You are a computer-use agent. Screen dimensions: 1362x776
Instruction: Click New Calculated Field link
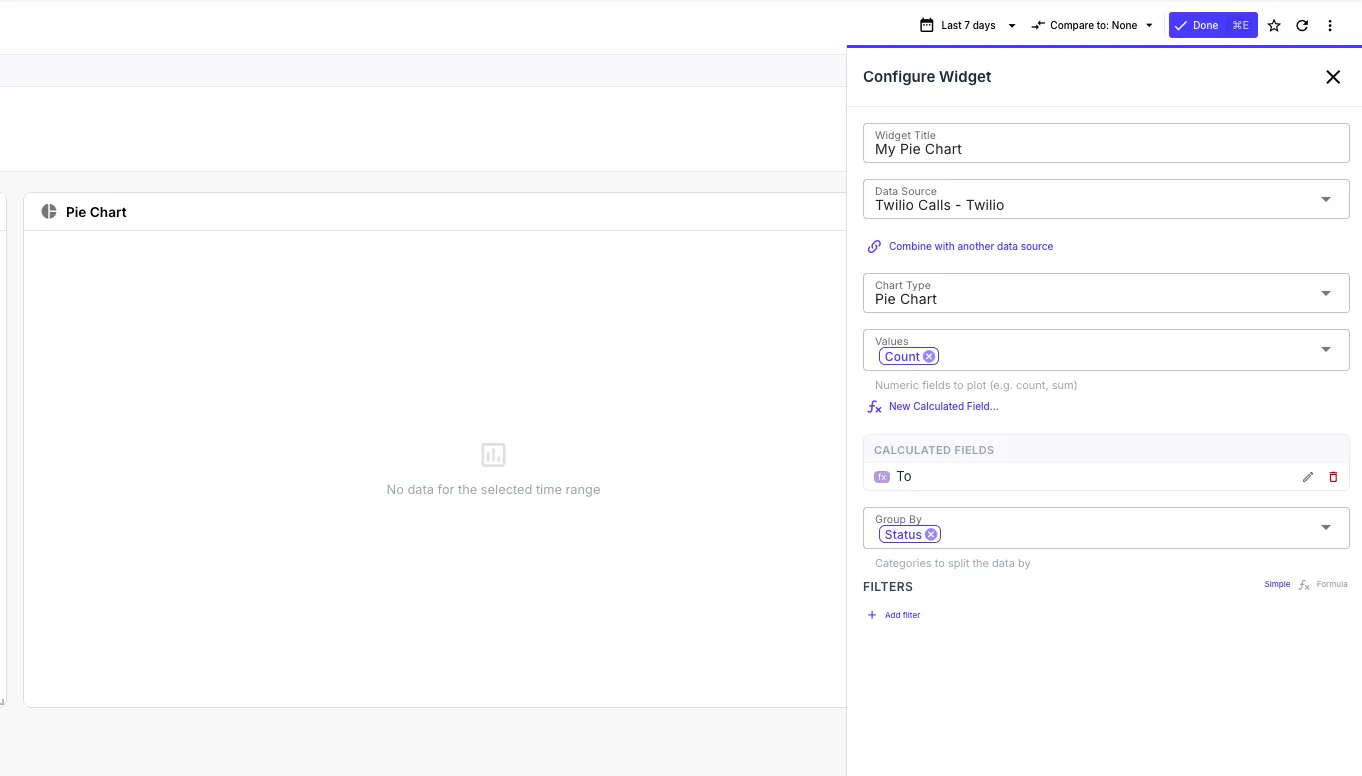tap(943, 407)
